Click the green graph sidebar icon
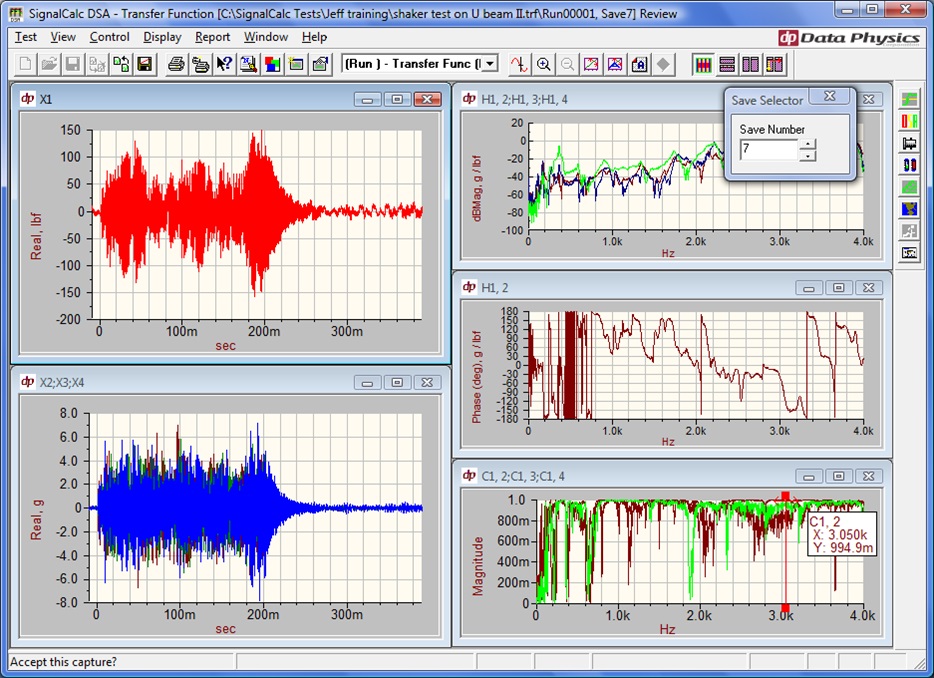 pos(910,187)
